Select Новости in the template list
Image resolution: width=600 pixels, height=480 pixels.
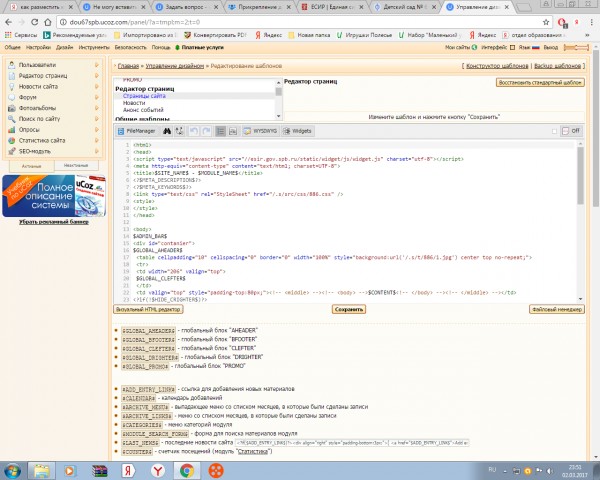pos(134,103)
